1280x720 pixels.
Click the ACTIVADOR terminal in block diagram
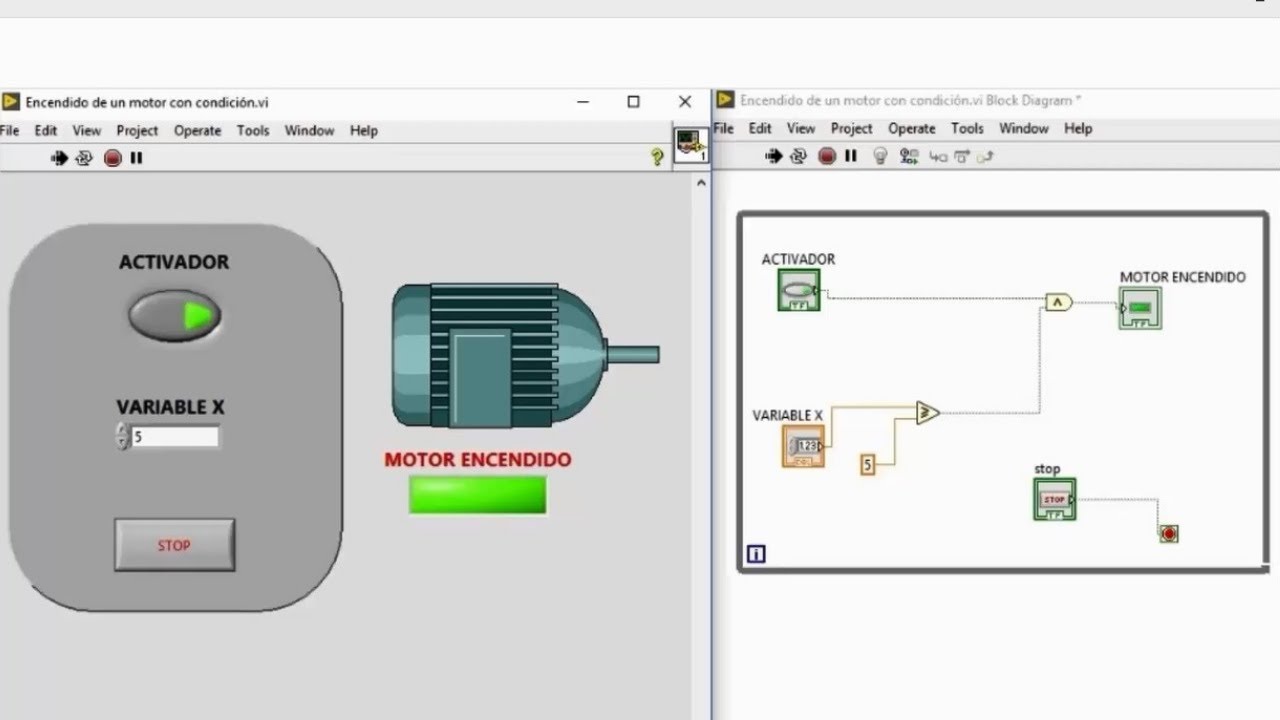pyautogui.click(x=799, y=290)
